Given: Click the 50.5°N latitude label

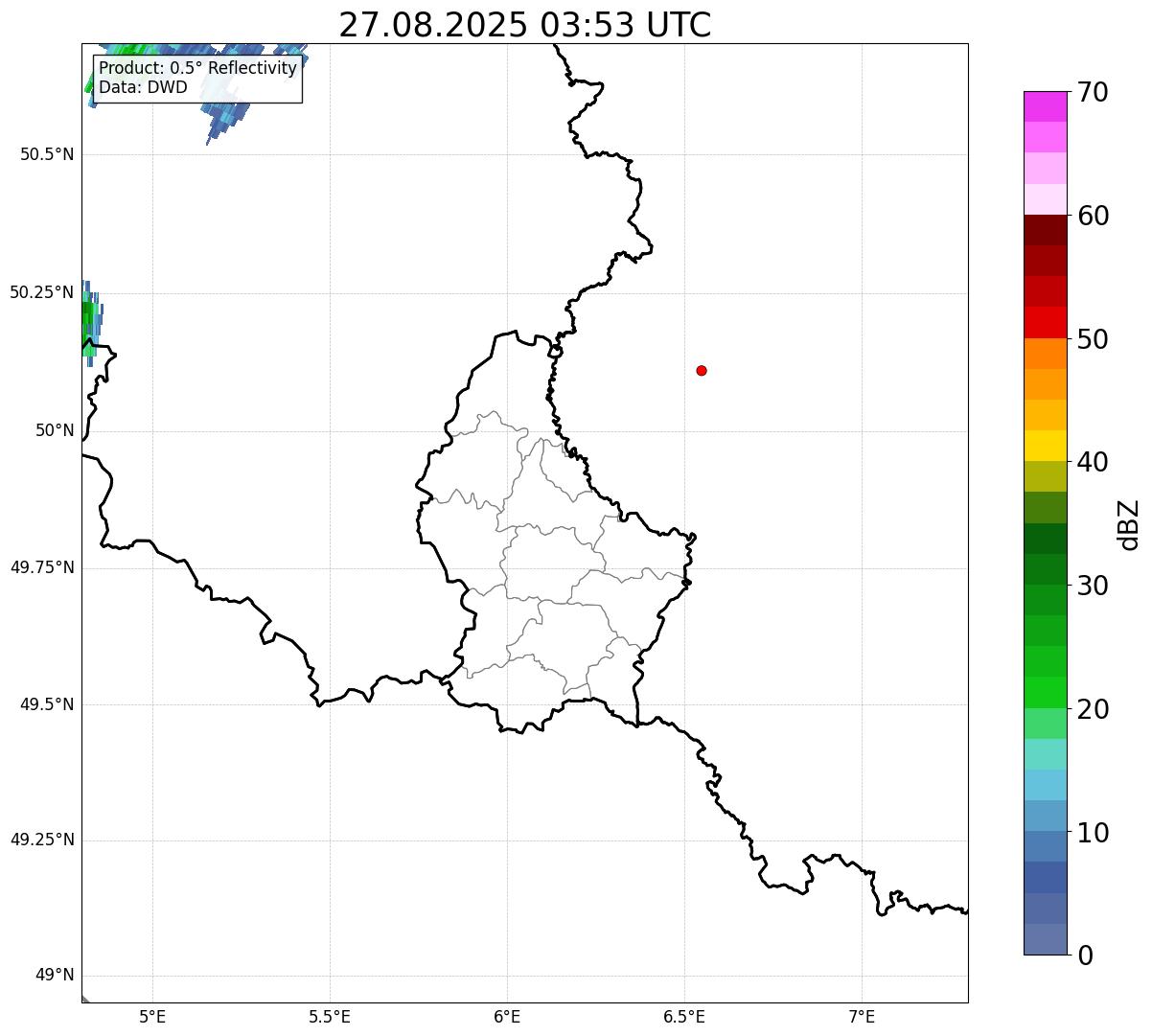Looking at the screenshot, I should 47,154.
